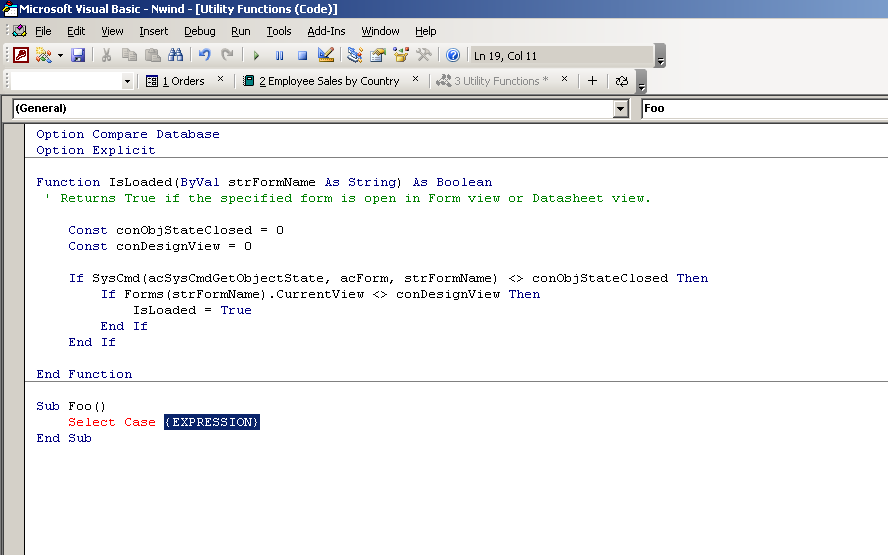Switch to the 1 Orders tab
This screenshot has width=888, height=555.
coord(176,81)
